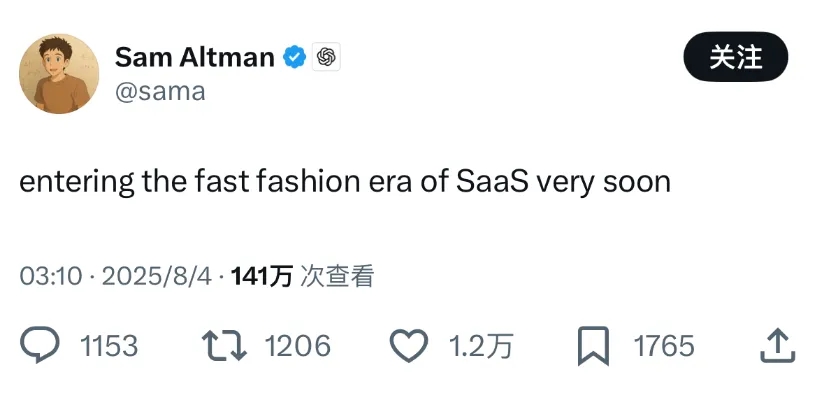
Task: Click the 1765 bookmarks count
Action: (664, 346)
